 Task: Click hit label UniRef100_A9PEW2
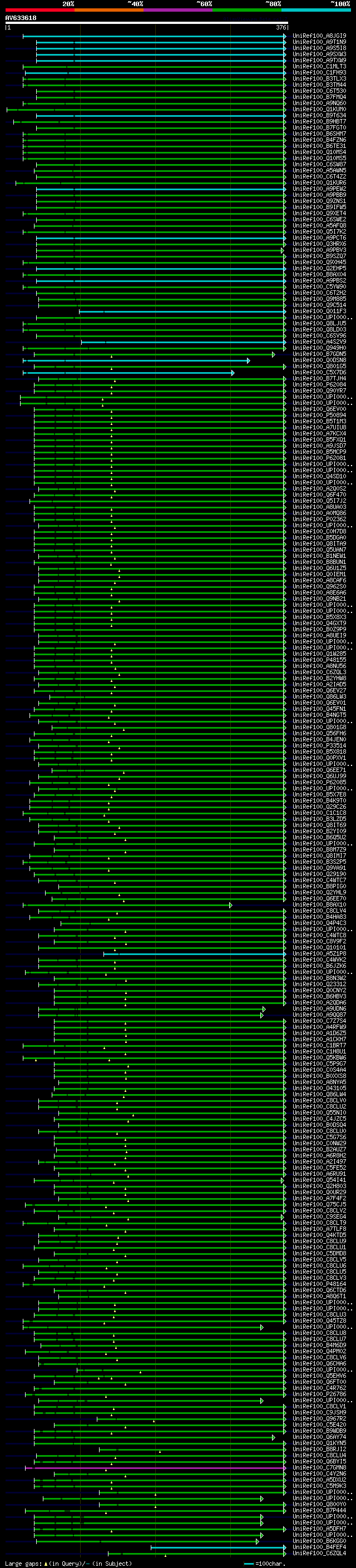319,189
